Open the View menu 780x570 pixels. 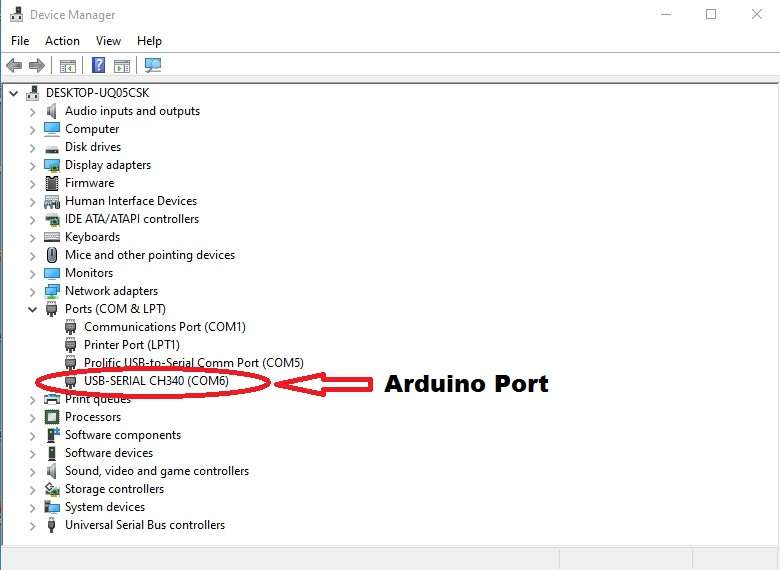[x=108, y=41]
